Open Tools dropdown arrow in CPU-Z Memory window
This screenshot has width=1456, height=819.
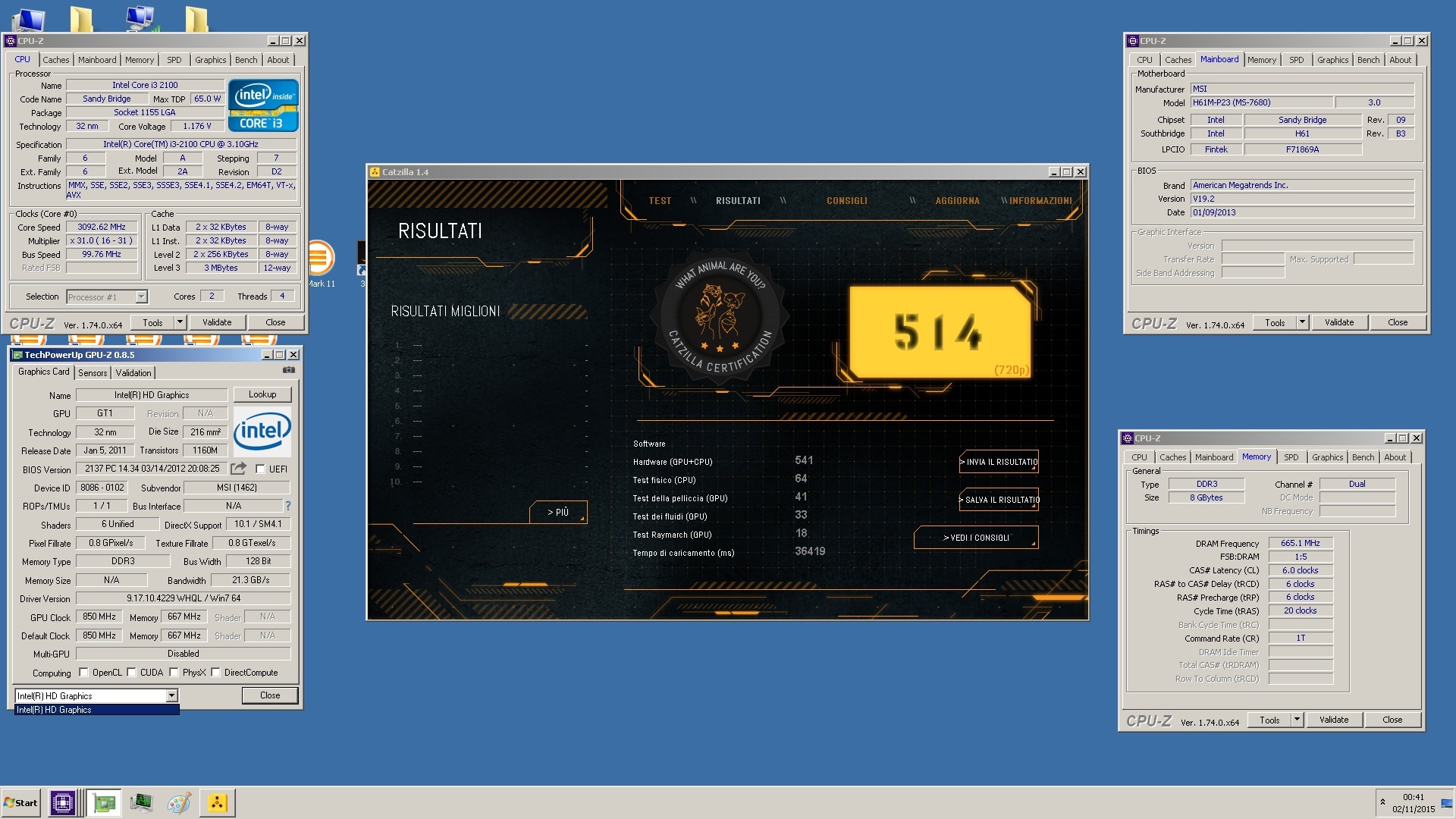pyautogui.click(x=1297, y=720)
